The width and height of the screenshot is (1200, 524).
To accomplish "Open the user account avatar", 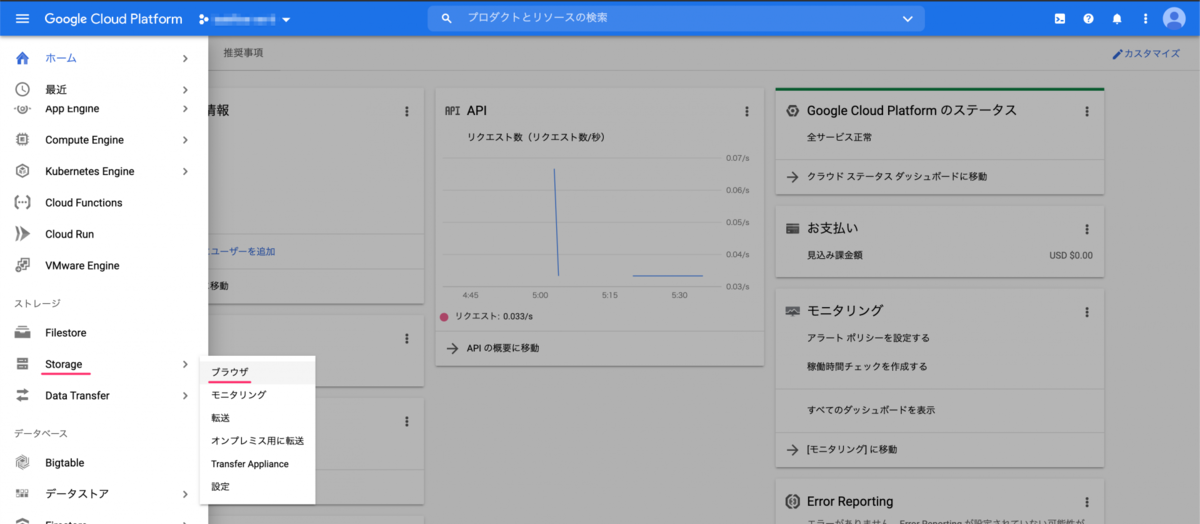I will coord(1174,19).
